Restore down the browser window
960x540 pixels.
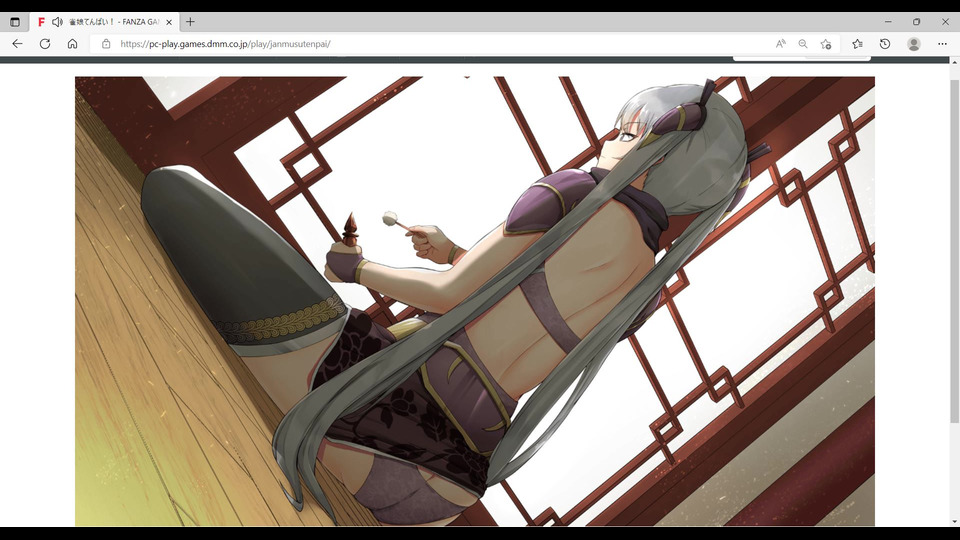point(917,22)
